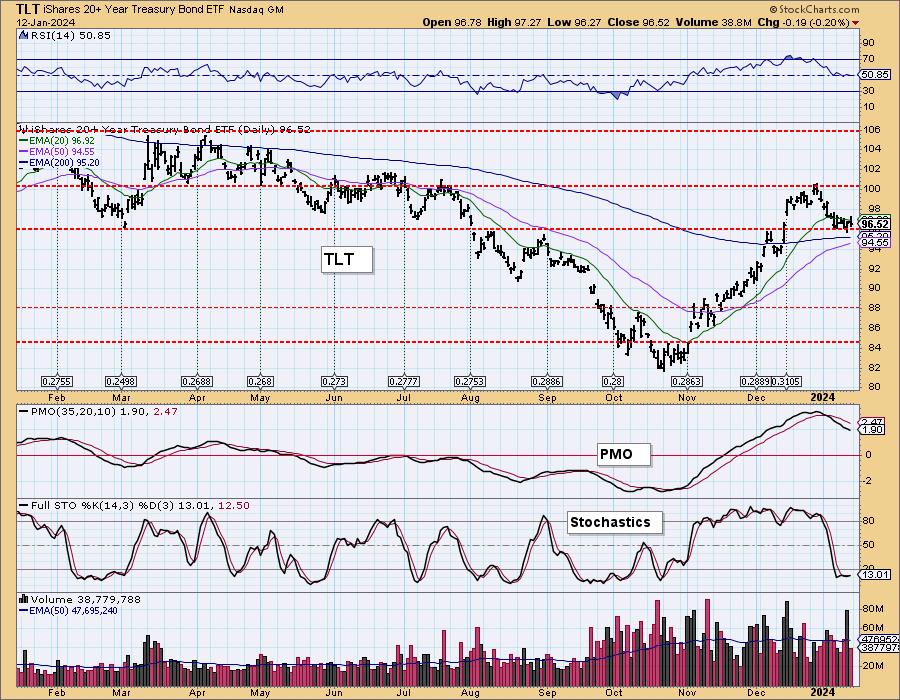Click the RSI(14) 50.85 panel label
900x700 pixels.
point(71,35)
